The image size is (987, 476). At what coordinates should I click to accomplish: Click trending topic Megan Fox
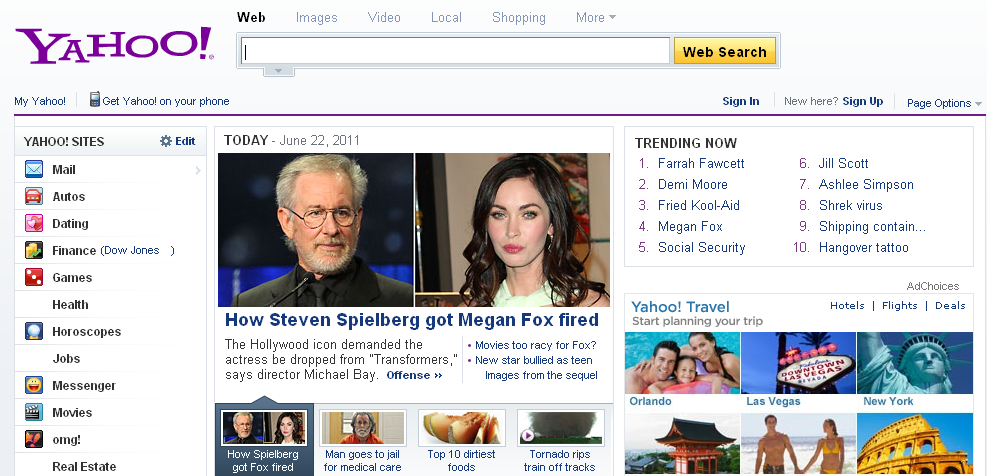tap(690, 227)
